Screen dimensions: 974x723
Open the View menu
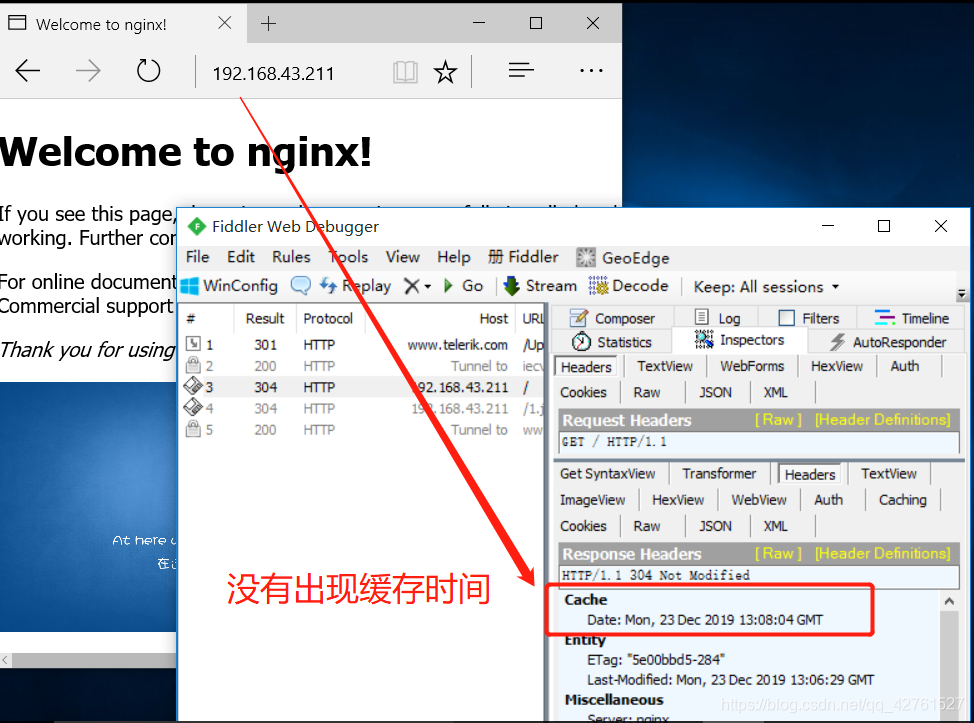(403, 257)
